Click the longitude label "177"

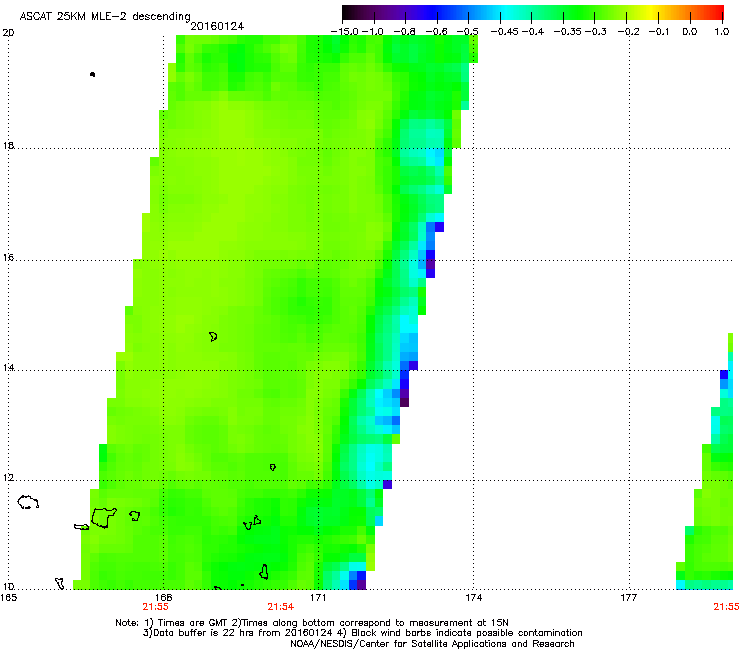629,598
